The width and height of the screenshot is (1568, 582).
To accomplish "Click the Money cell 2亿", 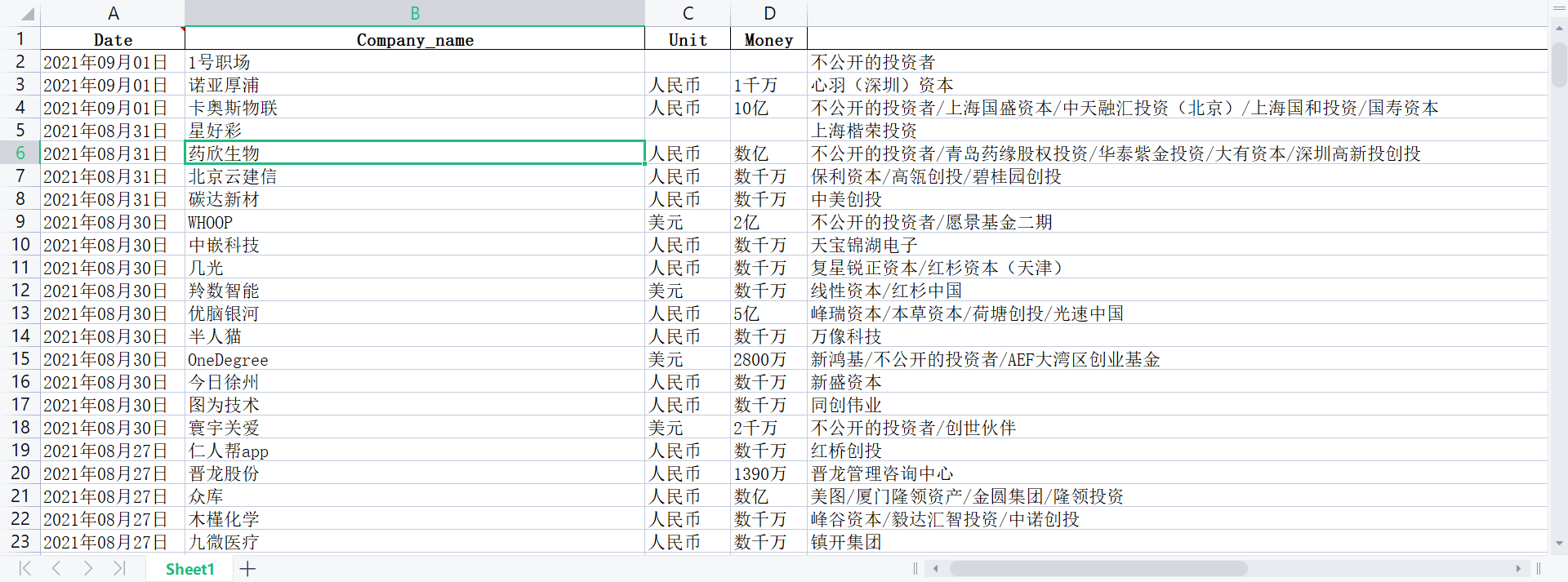I will pos(769,221).
